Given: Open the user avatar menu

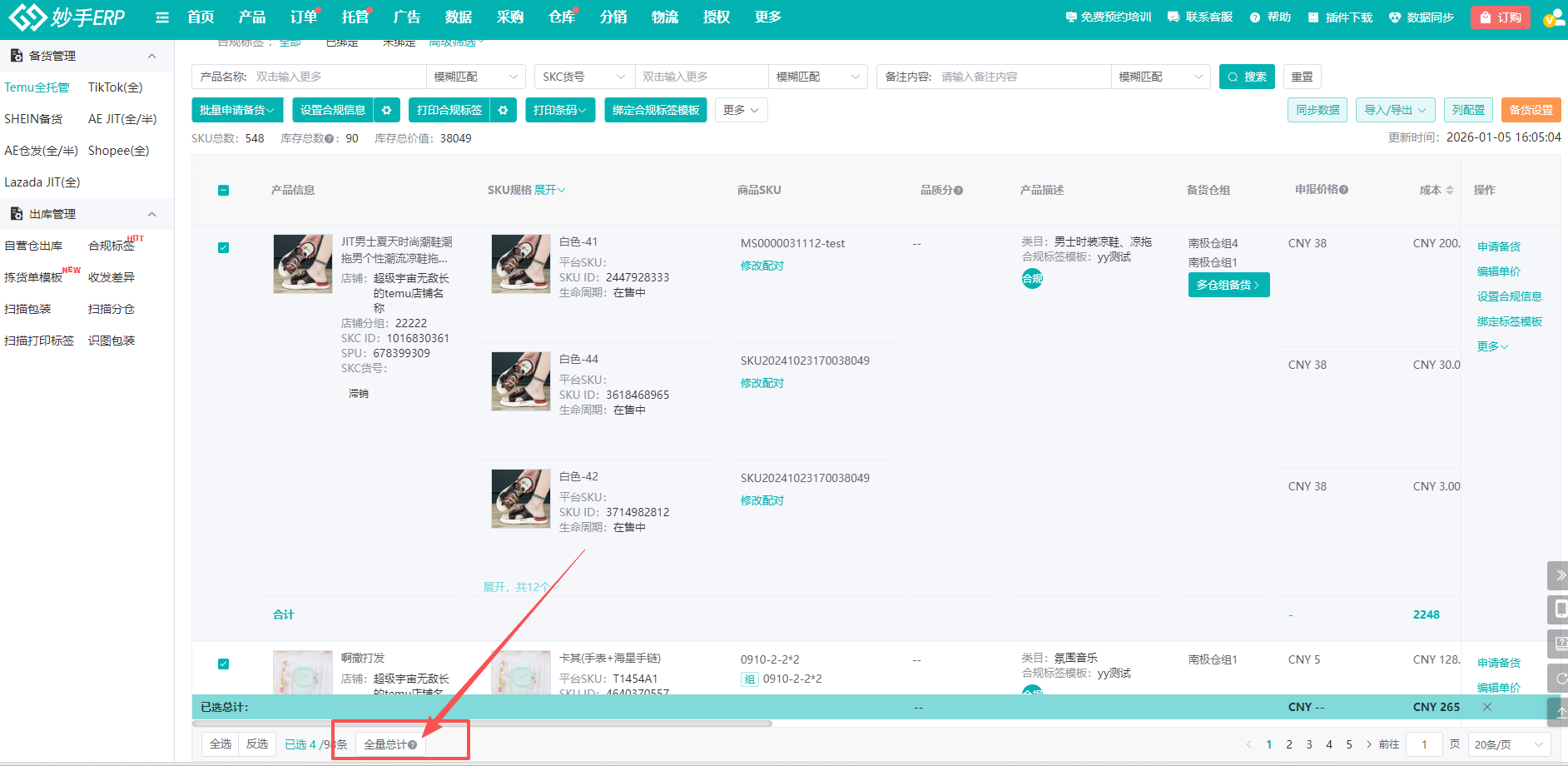Looking at the screenshot, I should pos(1553,18).
